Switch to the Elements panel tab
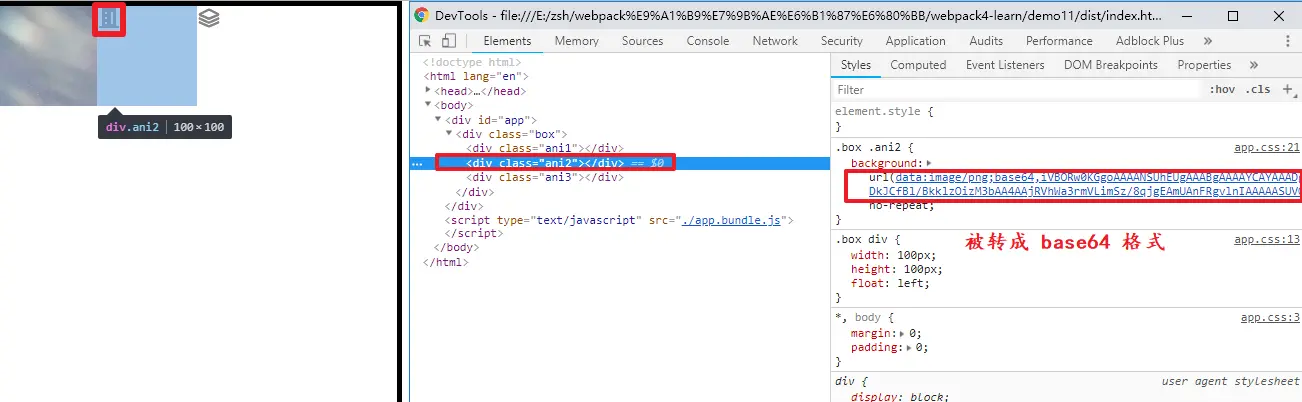The height and width of the screenshot is (402, 1302). tap(507, 41)
